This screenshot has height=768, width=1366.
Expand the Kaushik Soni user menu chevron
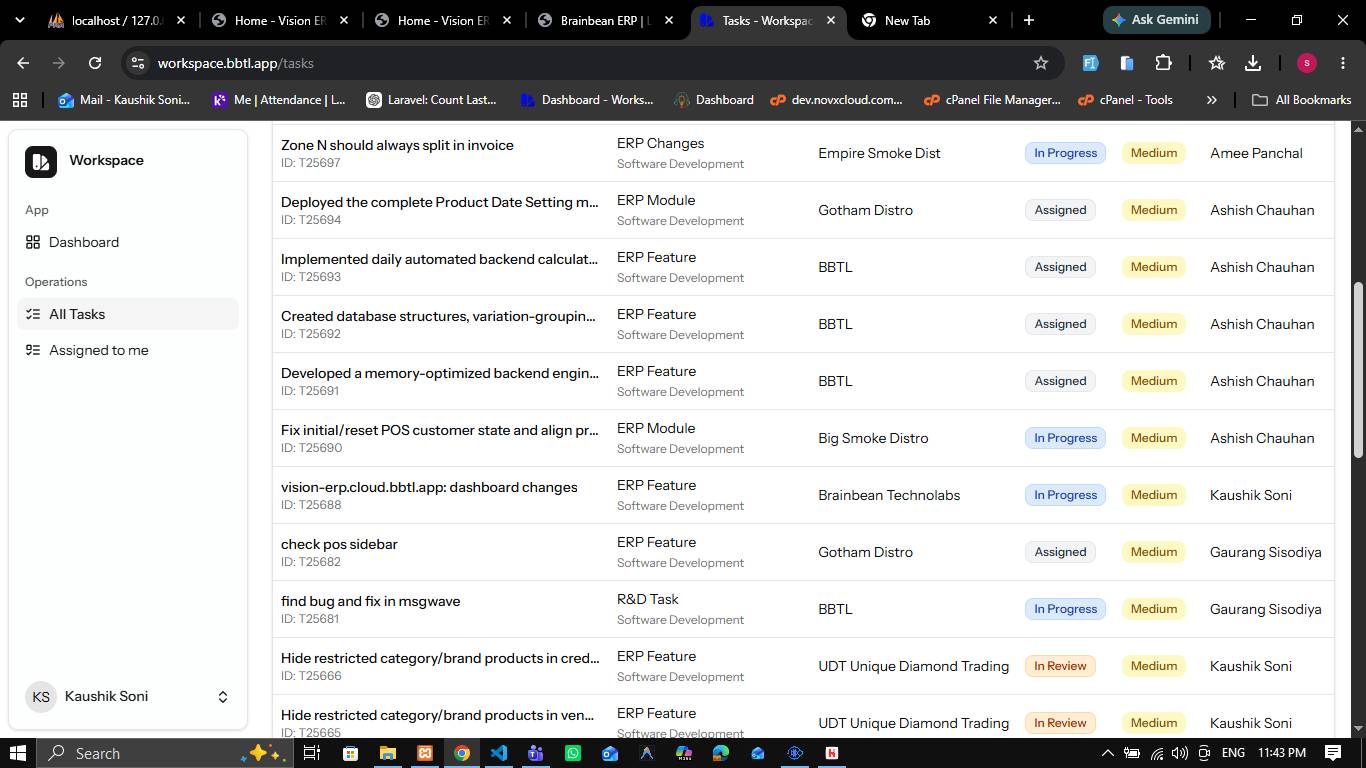223,697
